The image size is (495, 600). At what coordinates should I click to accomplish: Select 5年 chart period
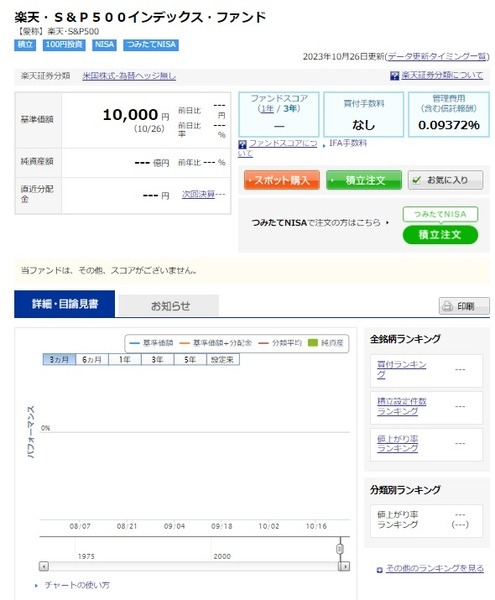(x=190, y=360)
